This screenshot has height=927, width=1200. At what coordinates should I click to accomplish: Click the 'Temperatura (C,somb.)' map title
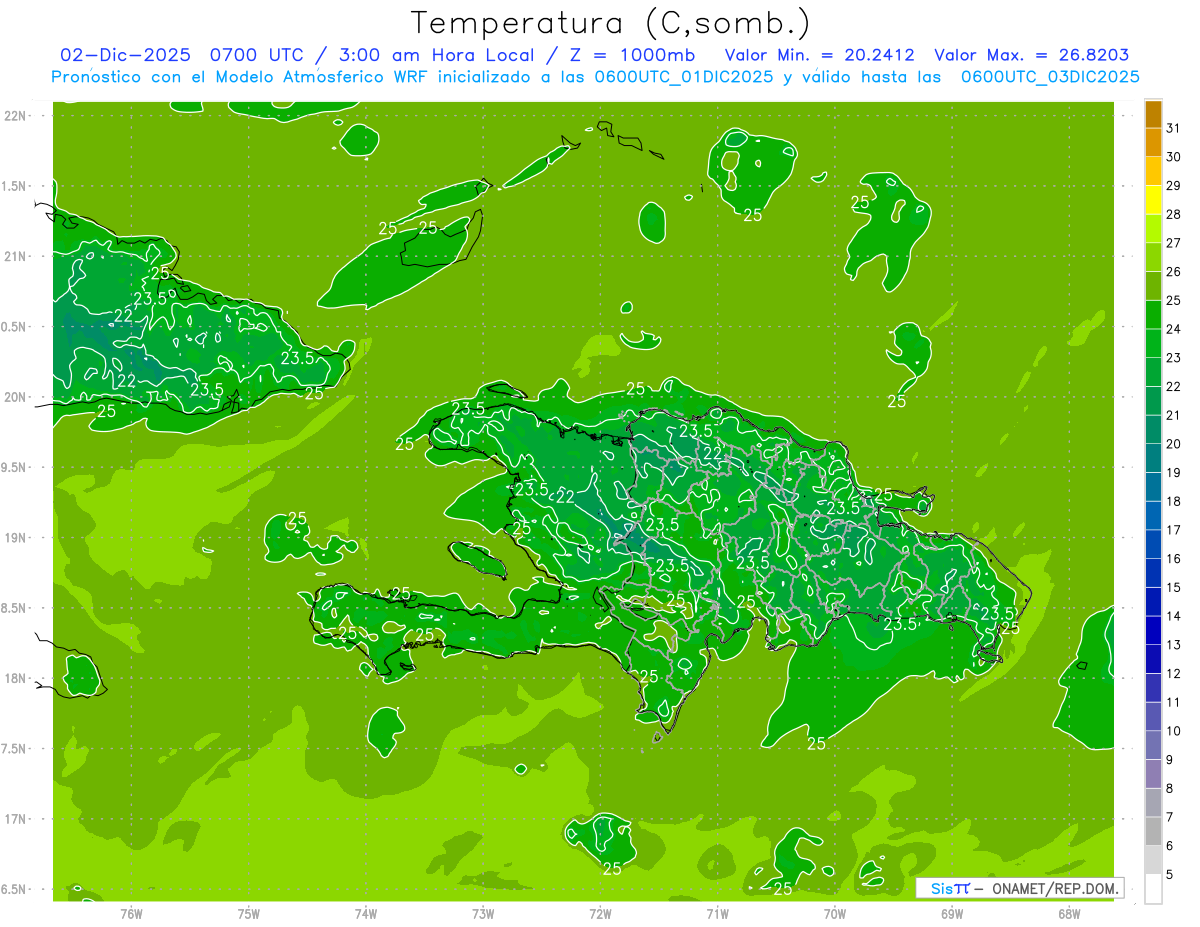click(x=611, y=23)
